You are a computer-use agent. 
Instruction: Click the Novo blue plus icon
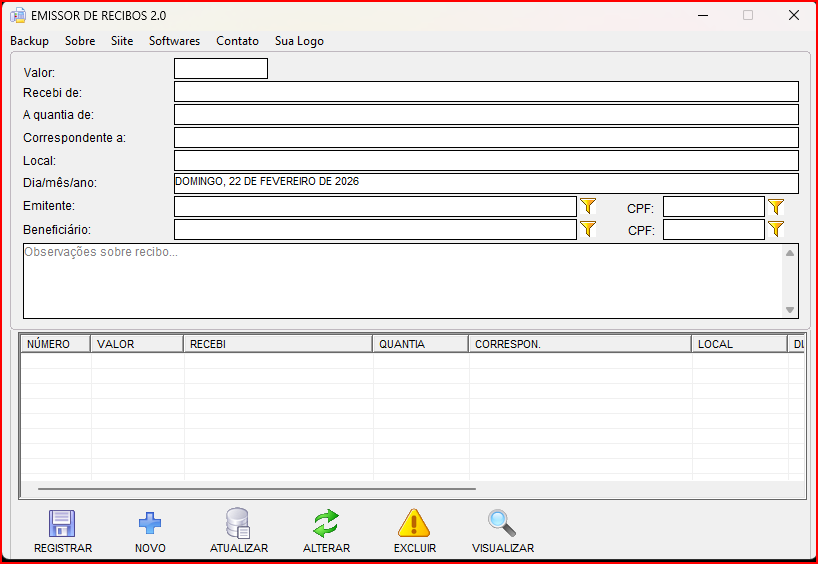(x=150, y=523)
